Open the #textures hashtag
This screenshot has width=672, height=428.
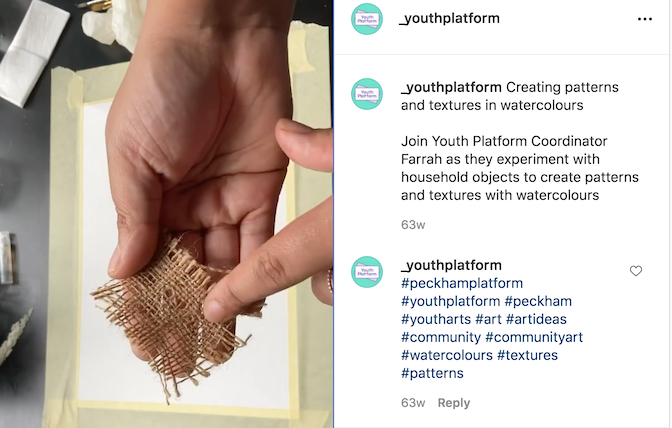(x=527, y=355)
